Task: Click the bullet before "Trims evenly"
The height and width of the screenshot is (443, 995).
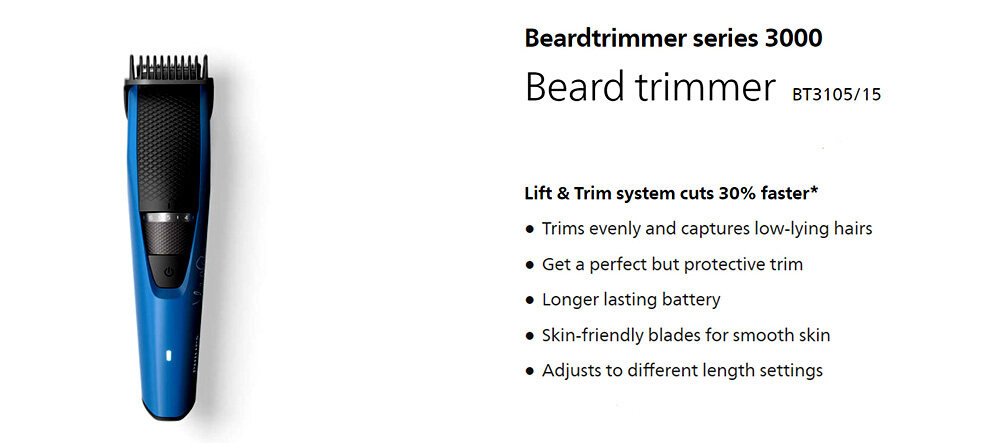Action: coord(530,230)
